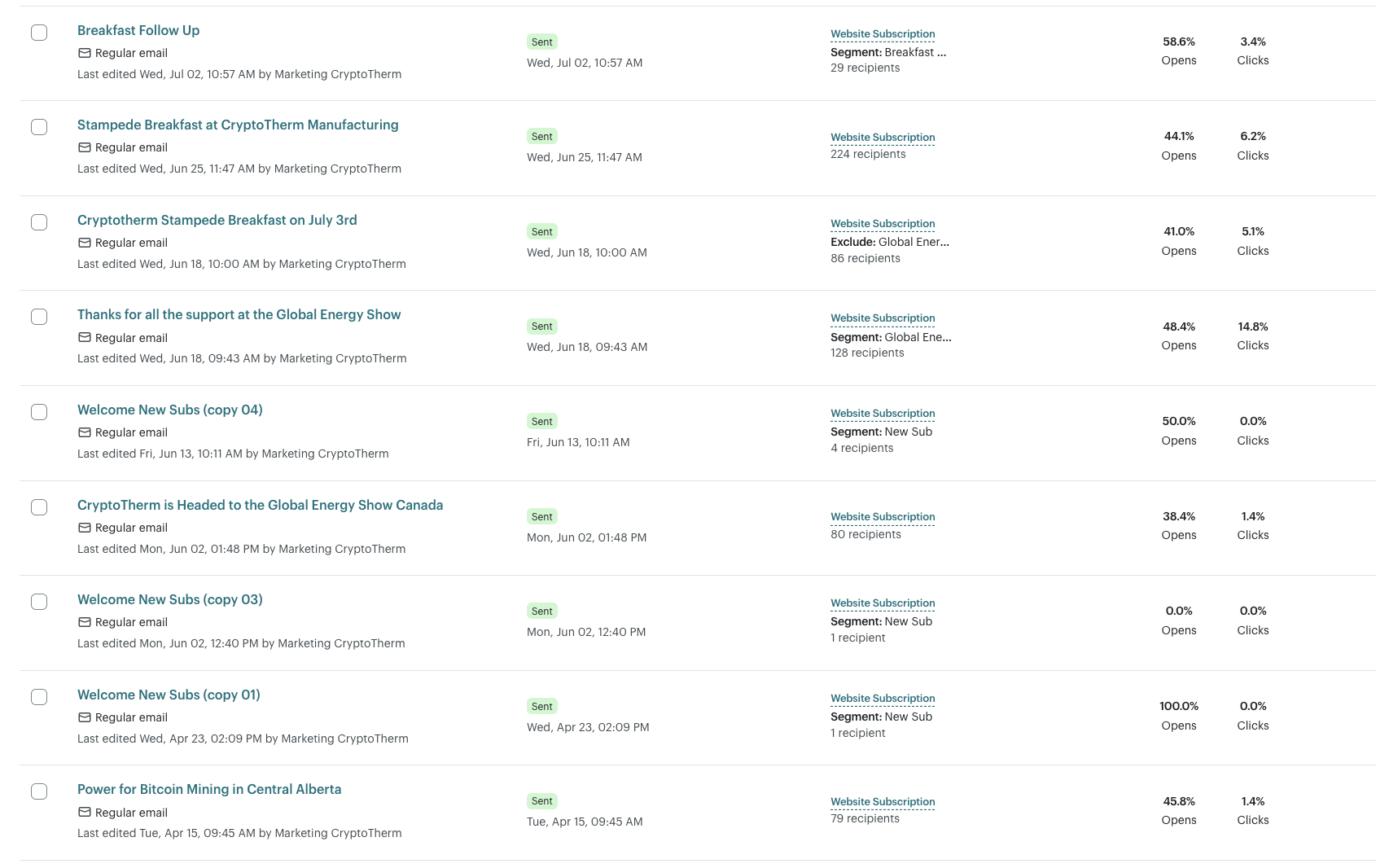Tick checkbox for Power for Bitcoin Mining in Central Alberta
The image size is (1376, 868).
pos(39,791)
